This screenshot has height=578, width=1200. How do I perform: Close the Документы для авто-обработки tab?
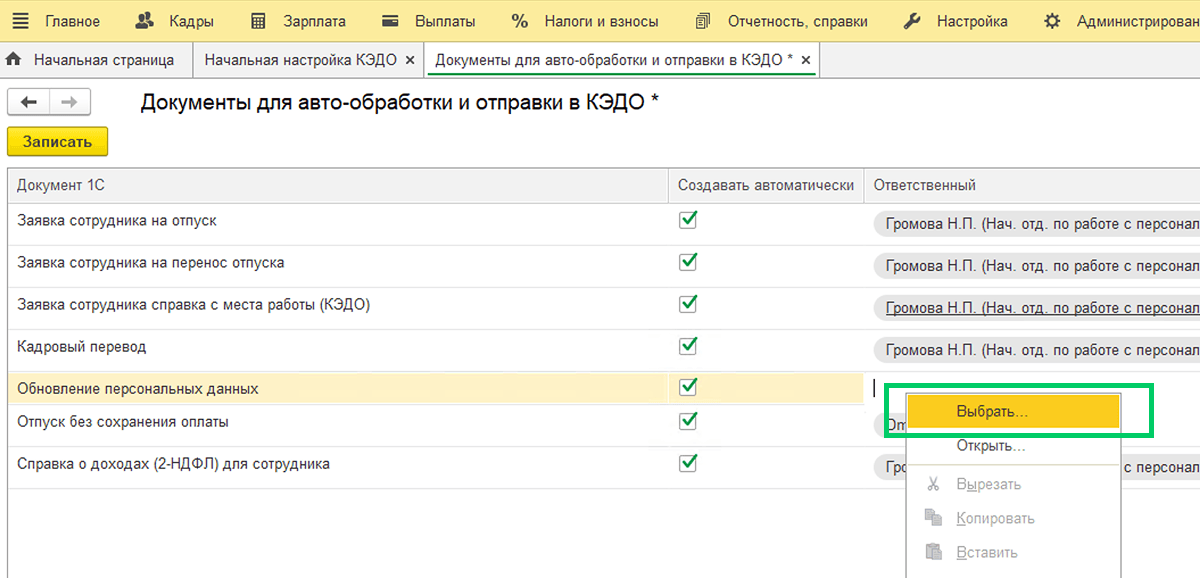pos(805,60)
